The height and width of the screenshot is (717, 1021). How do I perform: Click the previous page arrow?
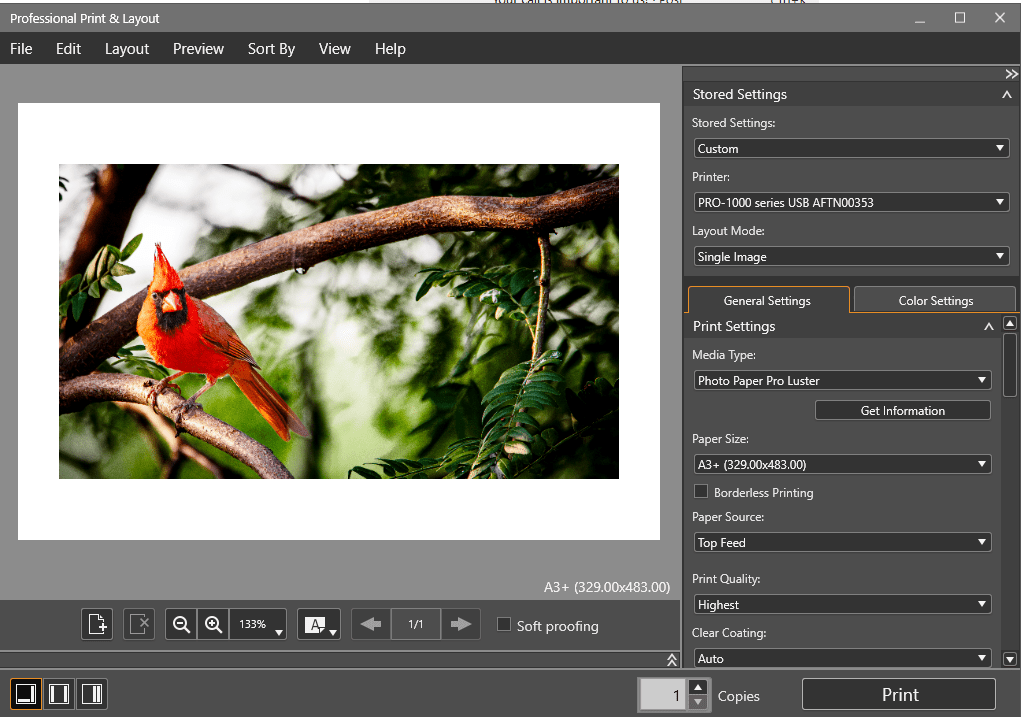(x=371, y=624)
